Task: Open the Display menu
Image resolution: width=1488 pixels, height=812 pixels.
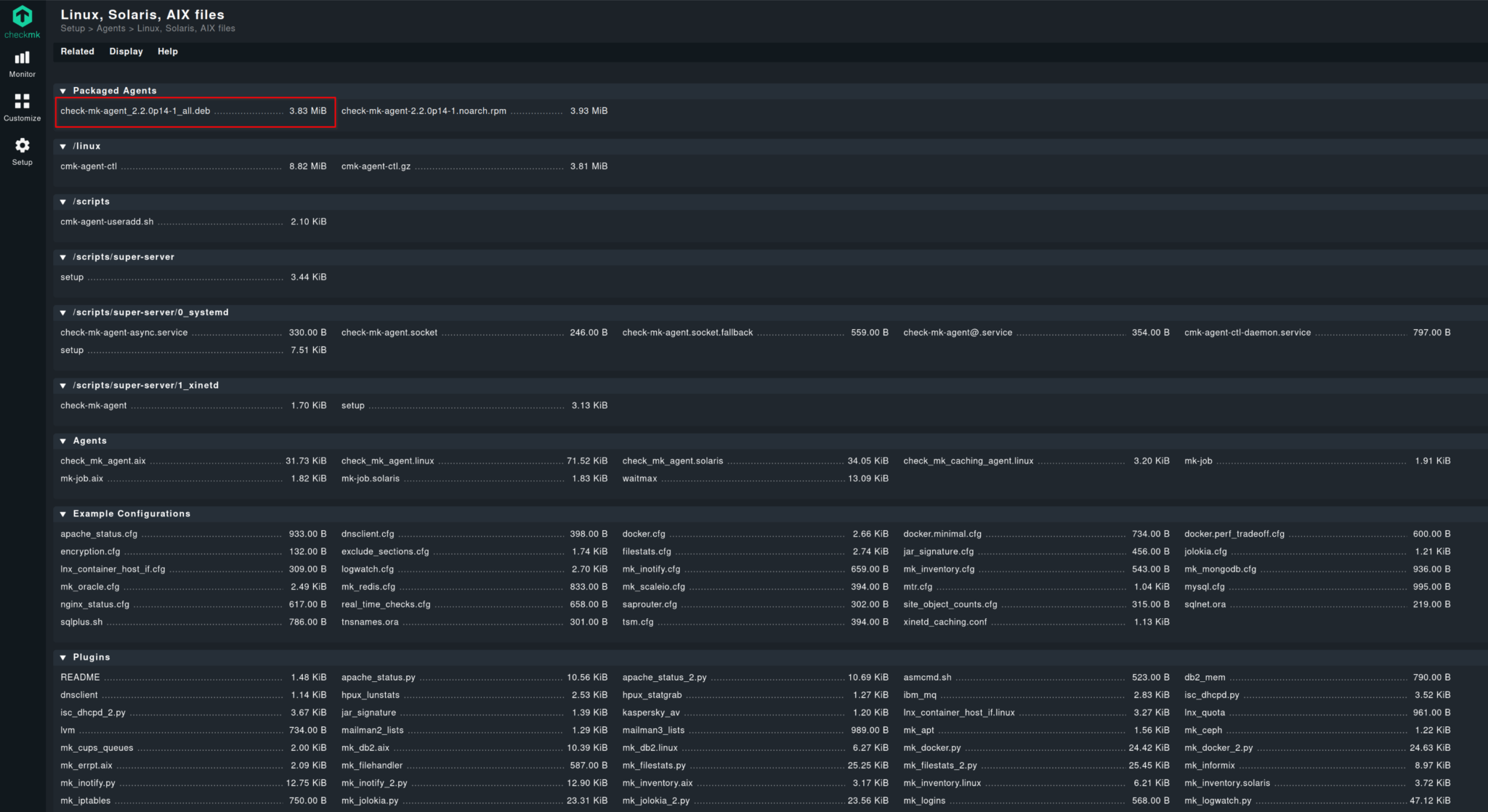Action: tap(126, 52)
